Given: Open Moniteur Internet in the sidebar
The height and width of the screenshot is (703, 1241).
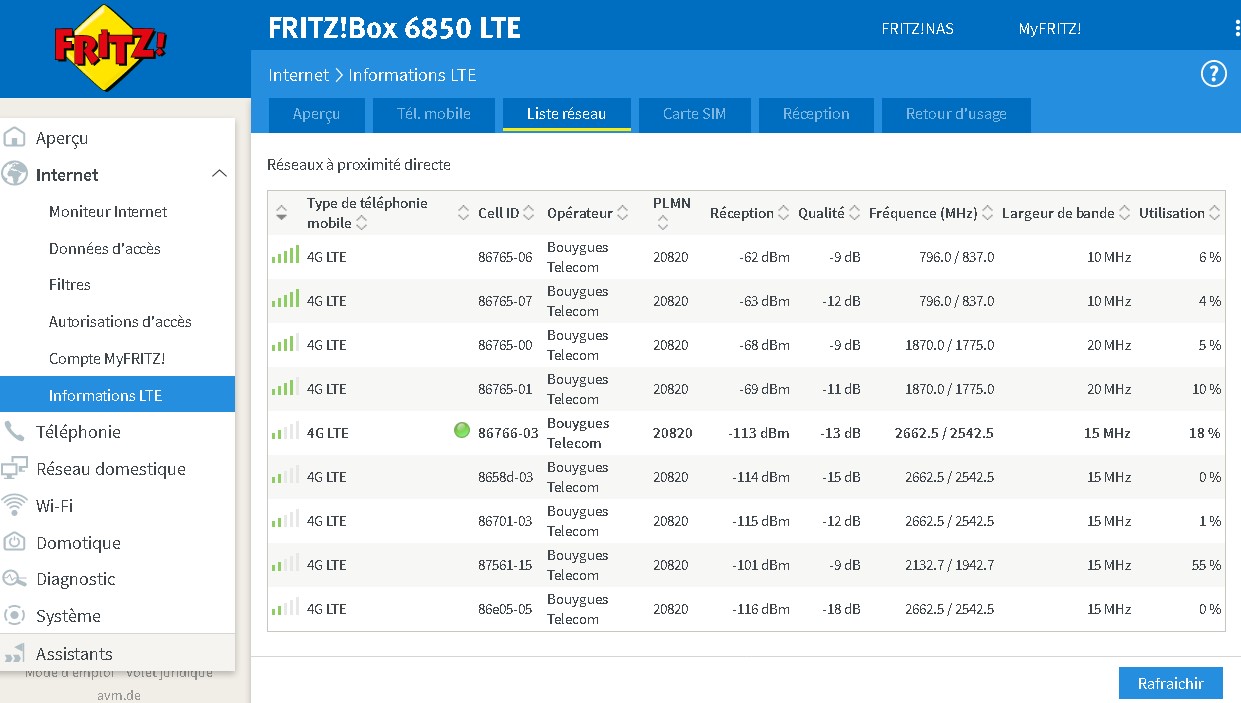Looking at the screenshot, I should (108, 212).
